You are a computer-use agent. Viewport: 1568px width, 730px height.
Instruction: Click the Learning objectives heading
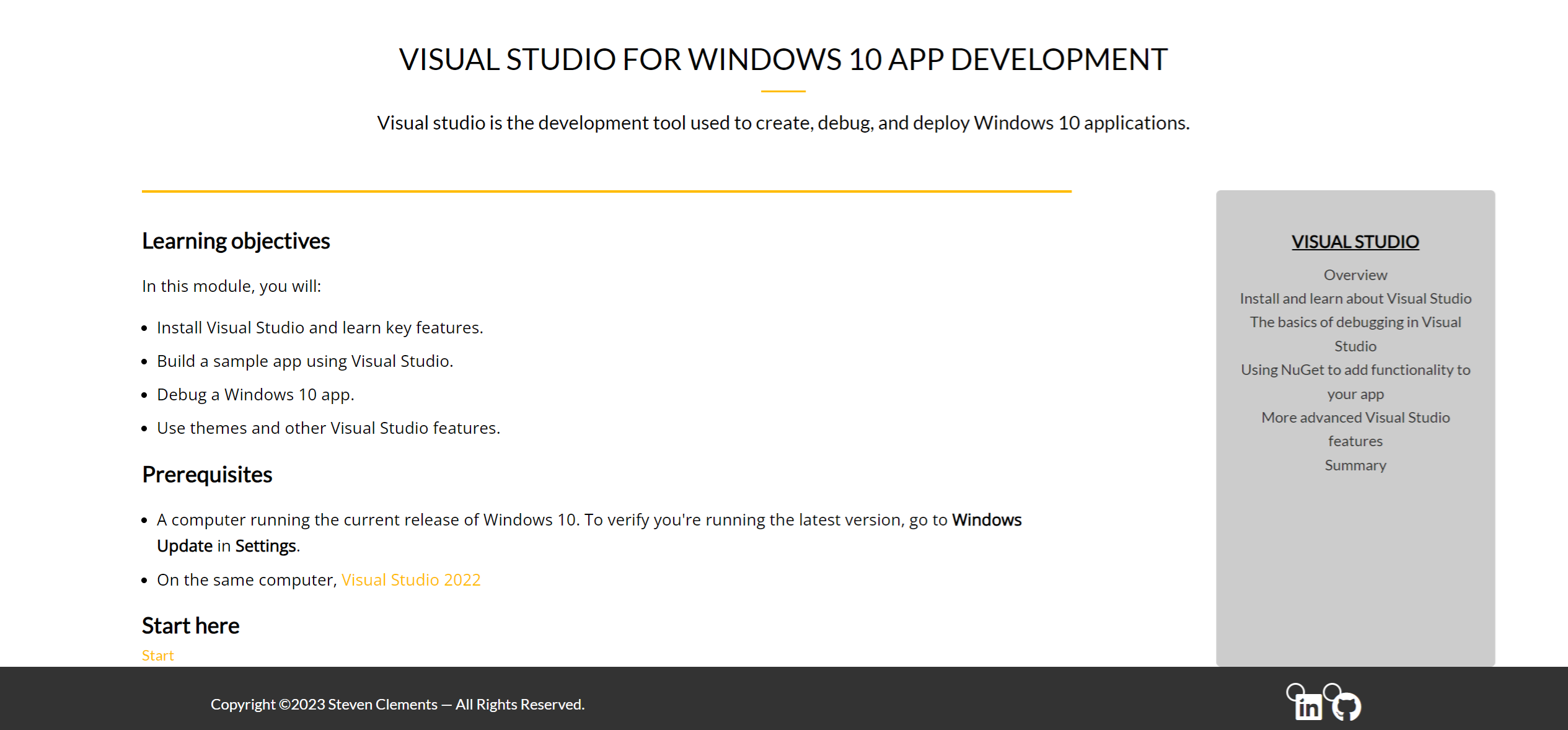236,240
